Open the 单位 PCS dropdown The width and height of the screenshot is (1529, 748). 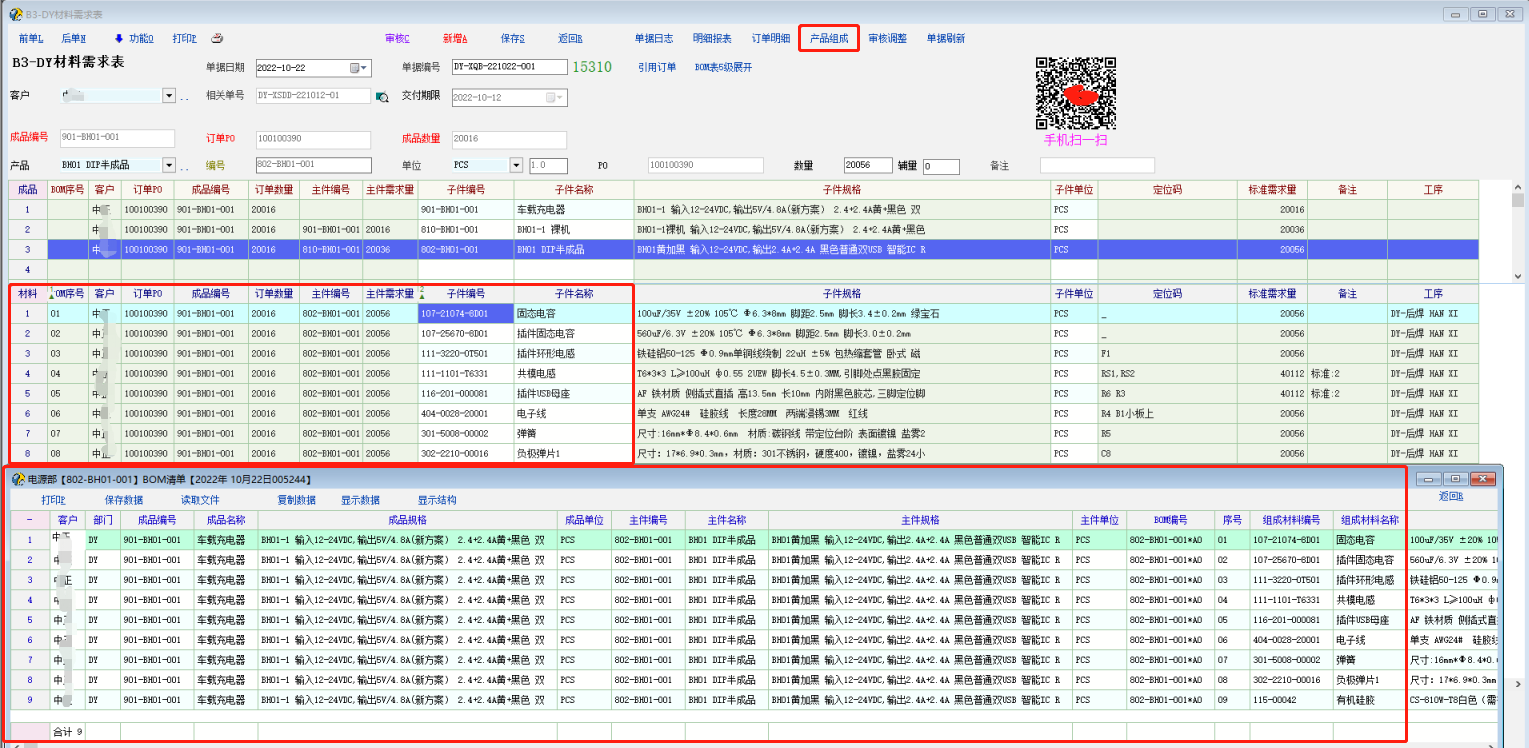pyautogui.click(x=516, y=165)
